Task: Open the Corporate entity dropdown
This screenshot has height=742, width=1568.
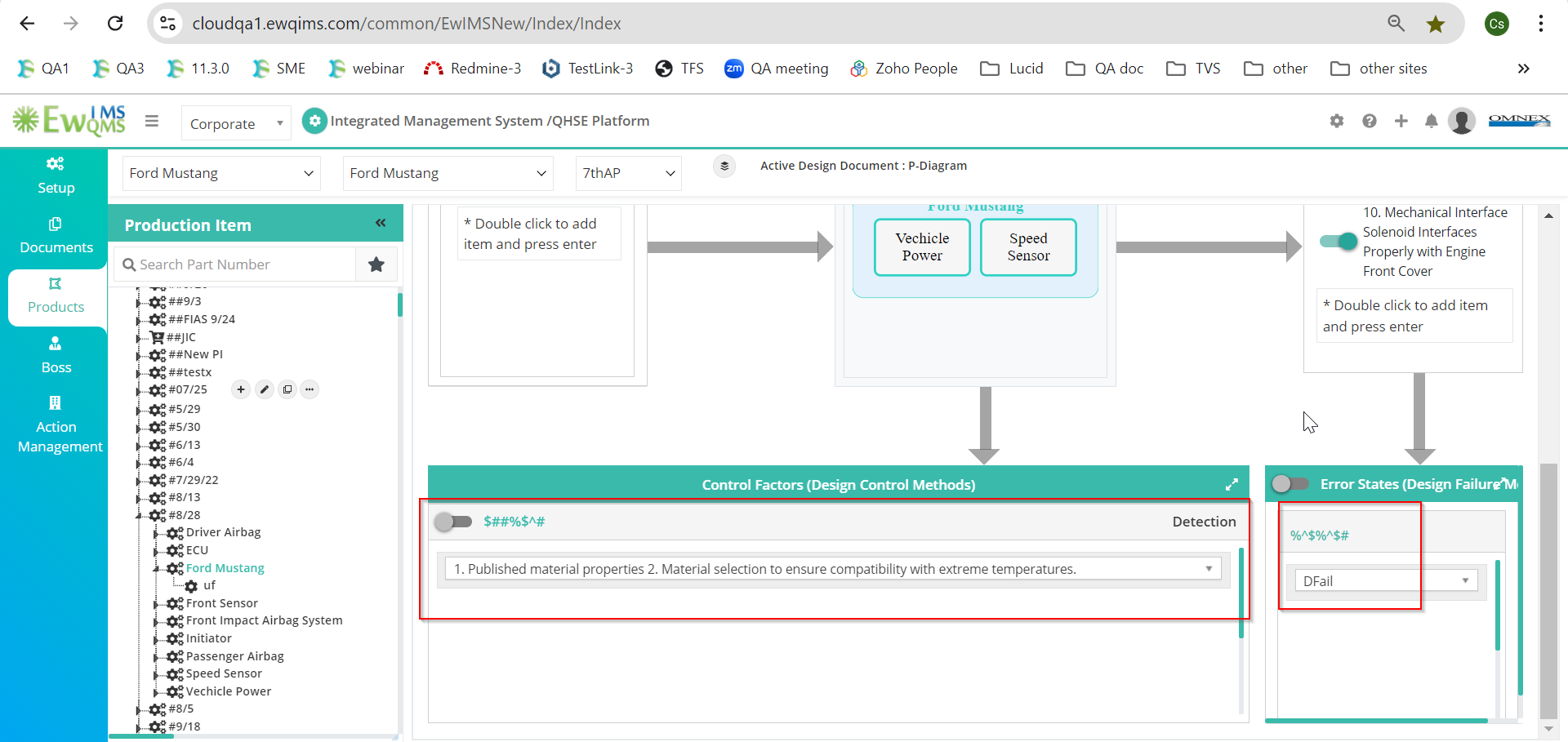Action: pyautogui.click(x=236, y=123)
